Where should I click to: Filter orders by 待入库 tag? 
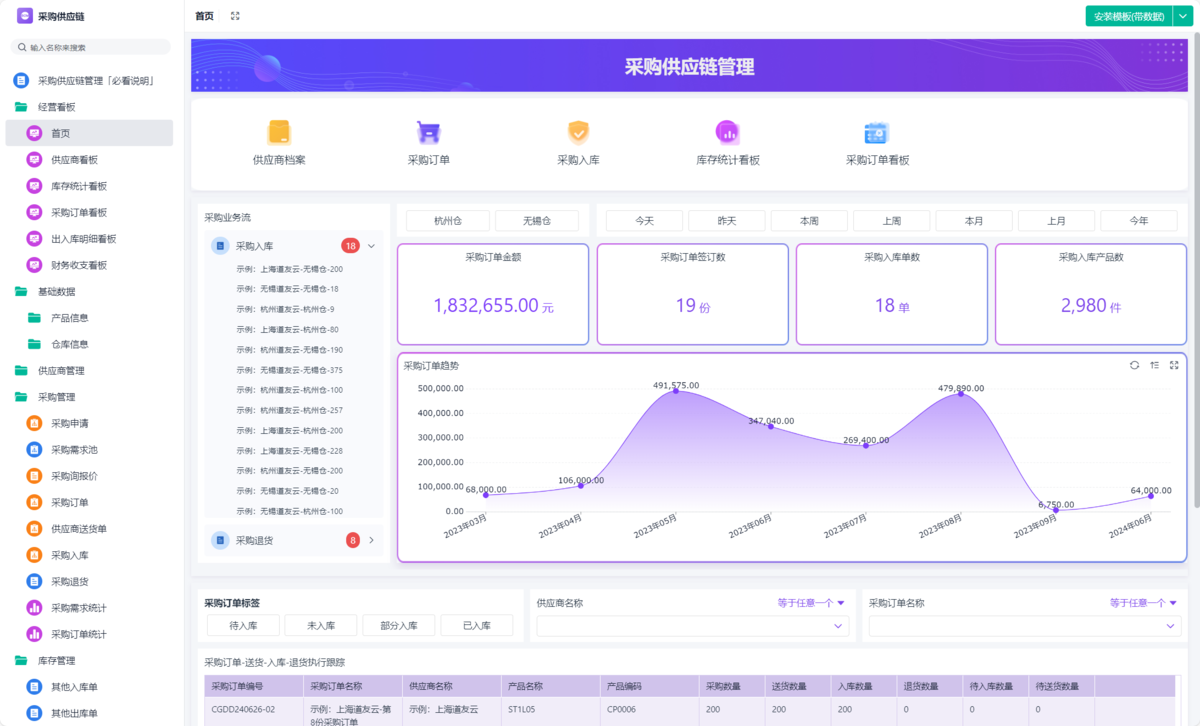(243, 625)
